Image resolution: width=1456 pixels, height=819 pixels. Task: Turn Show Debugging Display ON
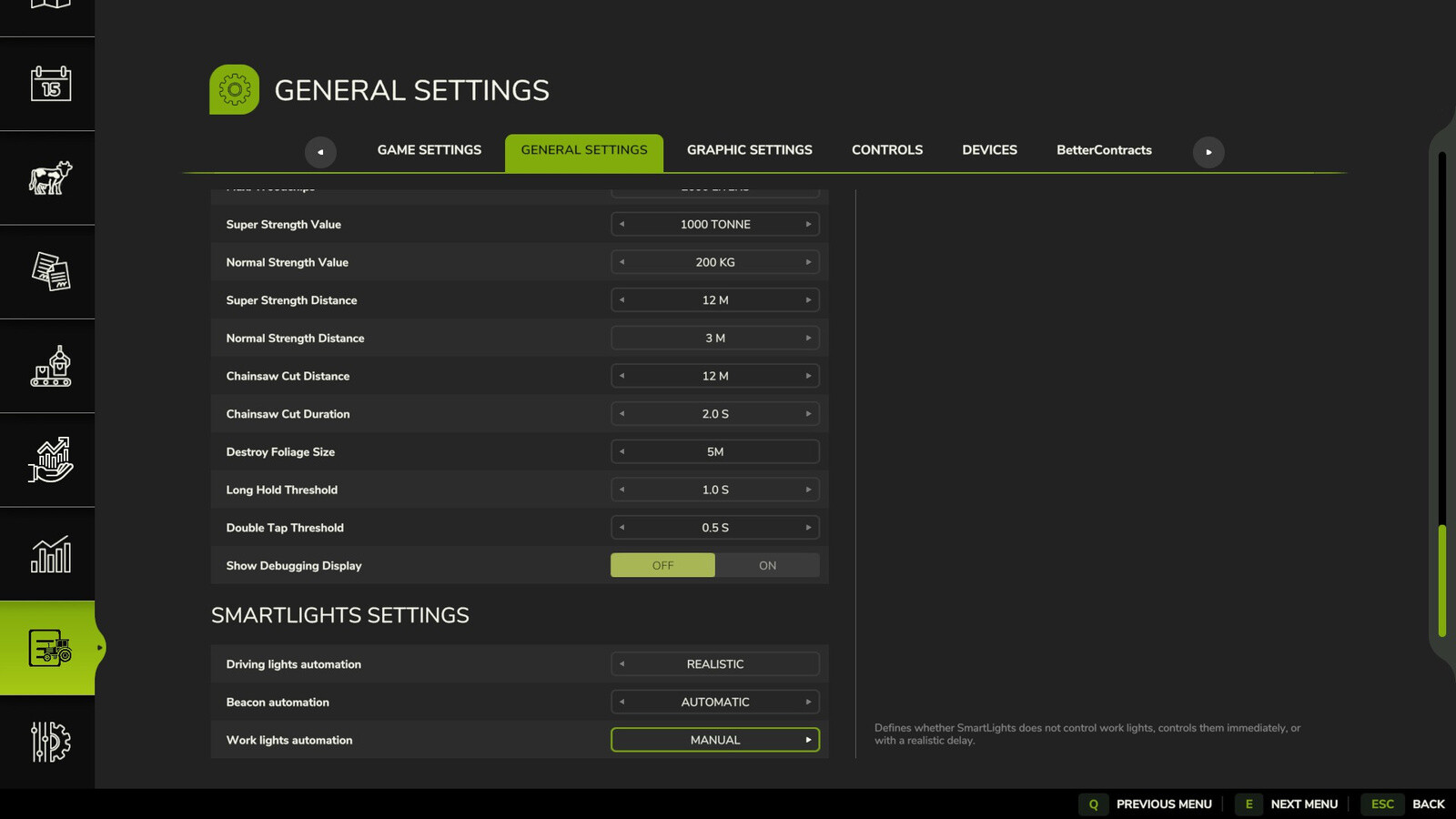[x=767, y=565]
